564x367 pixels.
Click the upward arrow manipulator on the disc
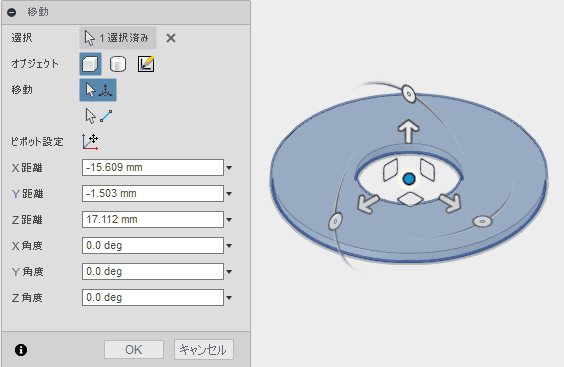(x=409, y=131)
